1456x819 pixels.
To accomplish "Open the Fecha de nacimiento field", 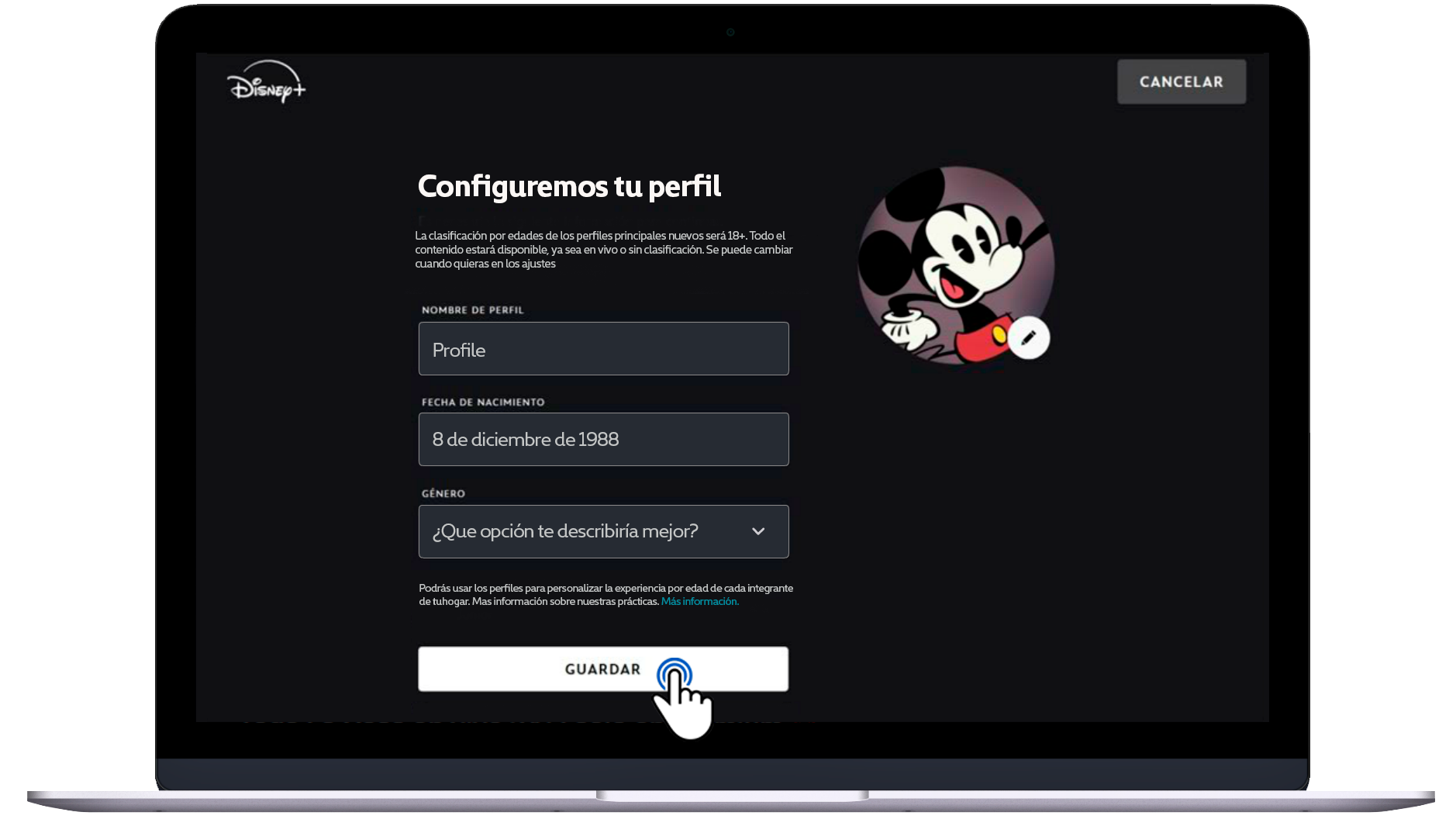I will 603,440.
